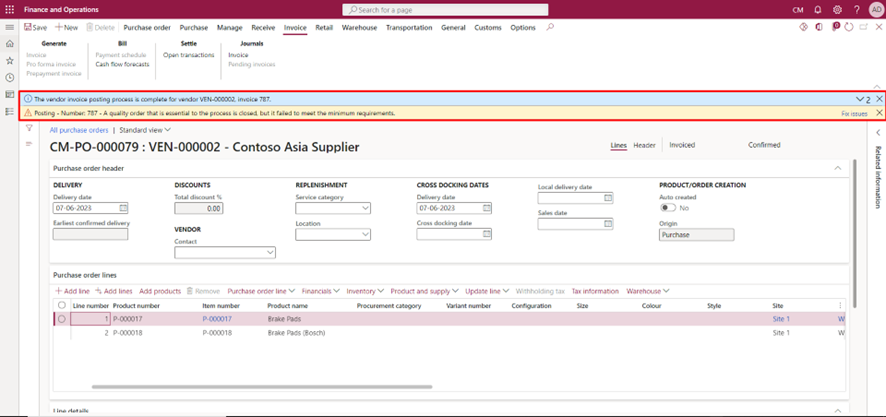Open vendor Contact dropdown
This screenshot has height=417, width=886.
coord(270,252)
